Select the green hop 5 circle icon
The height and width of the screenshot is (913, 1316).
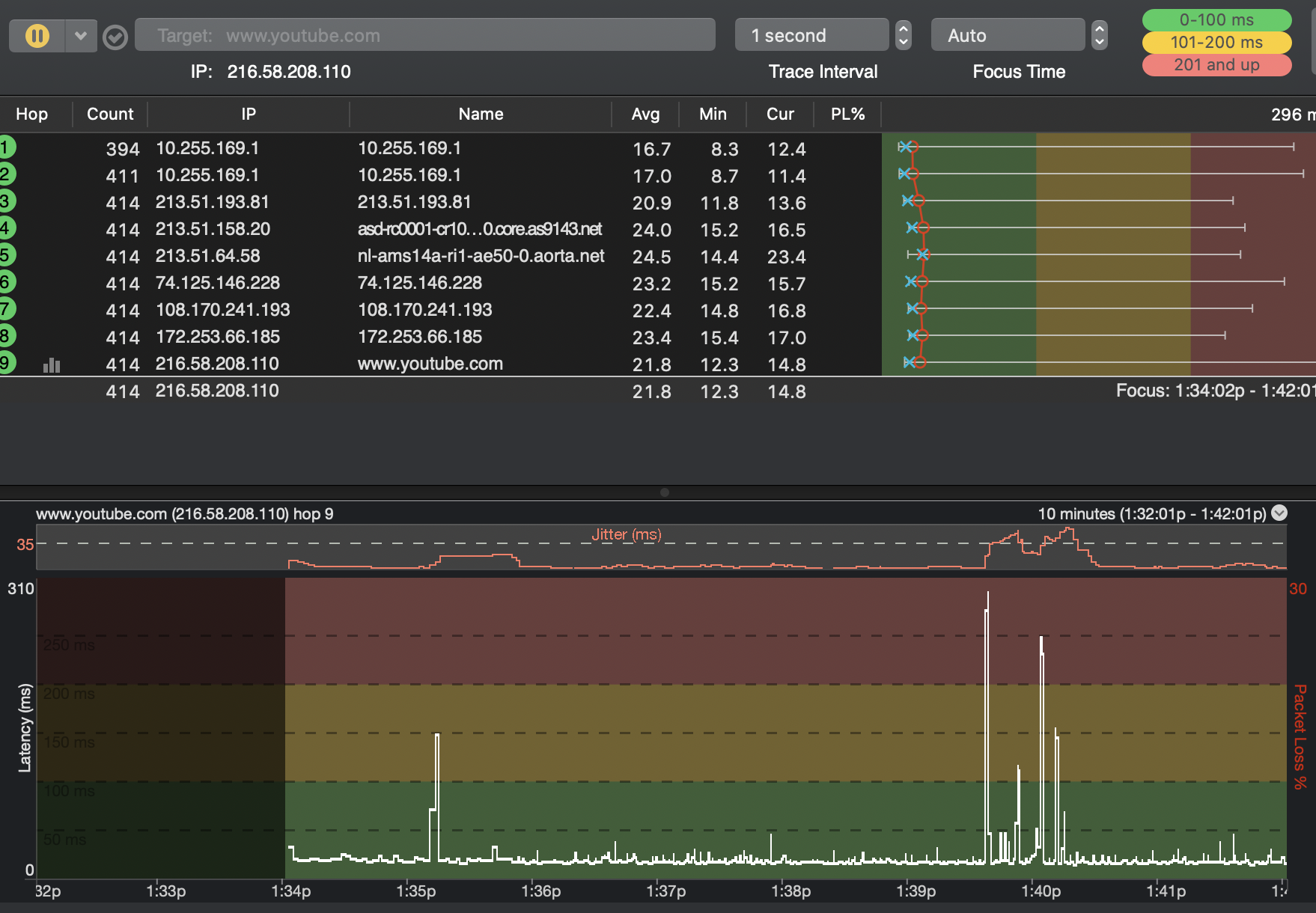pyautogui.click(x=6, y=255)
